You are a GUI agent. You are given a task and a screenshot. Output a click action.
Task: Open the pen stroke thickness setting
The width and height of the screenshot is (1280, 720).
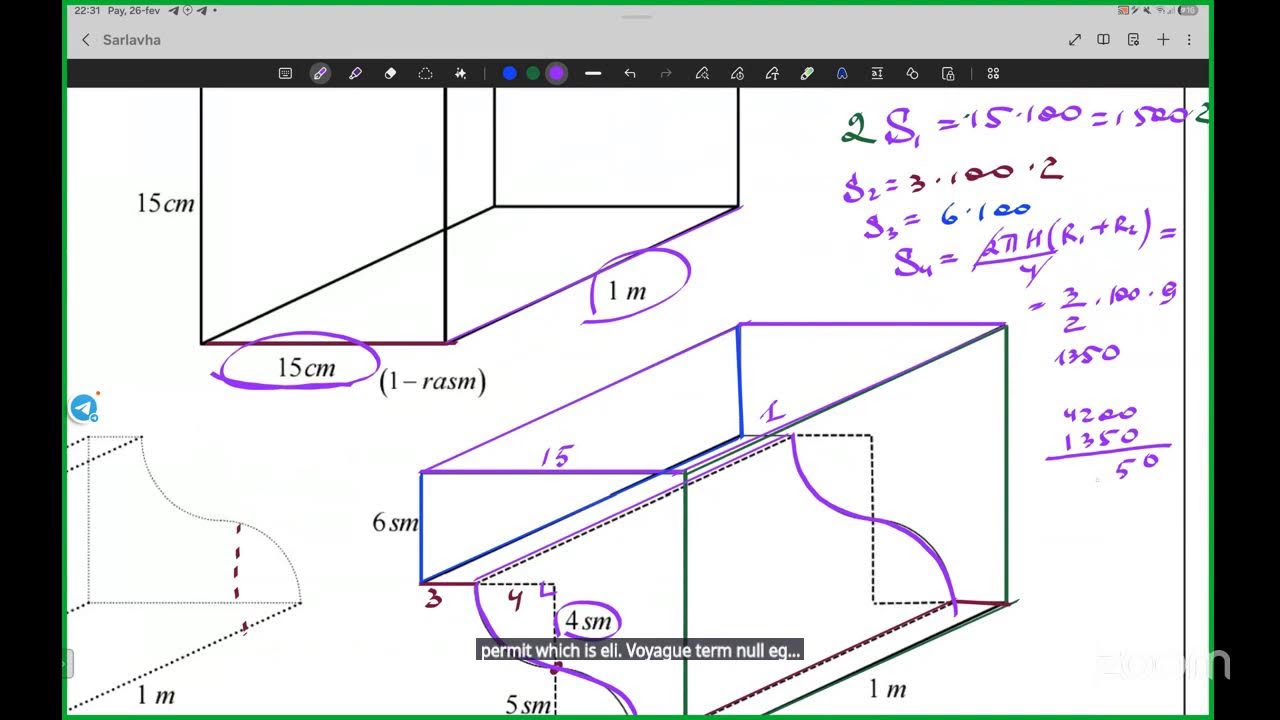tap(593, 73)
